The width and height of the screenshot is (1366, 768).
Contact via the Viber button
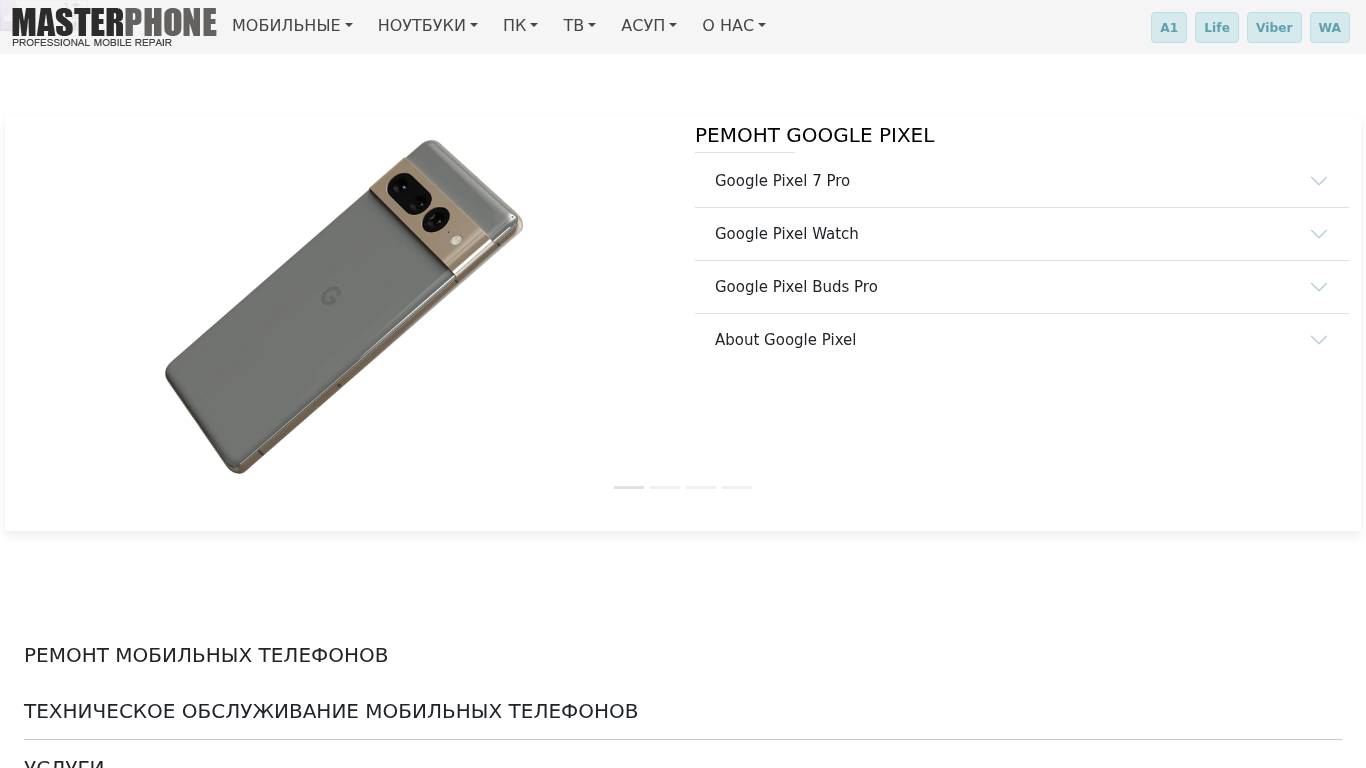tap(1274, 28)
